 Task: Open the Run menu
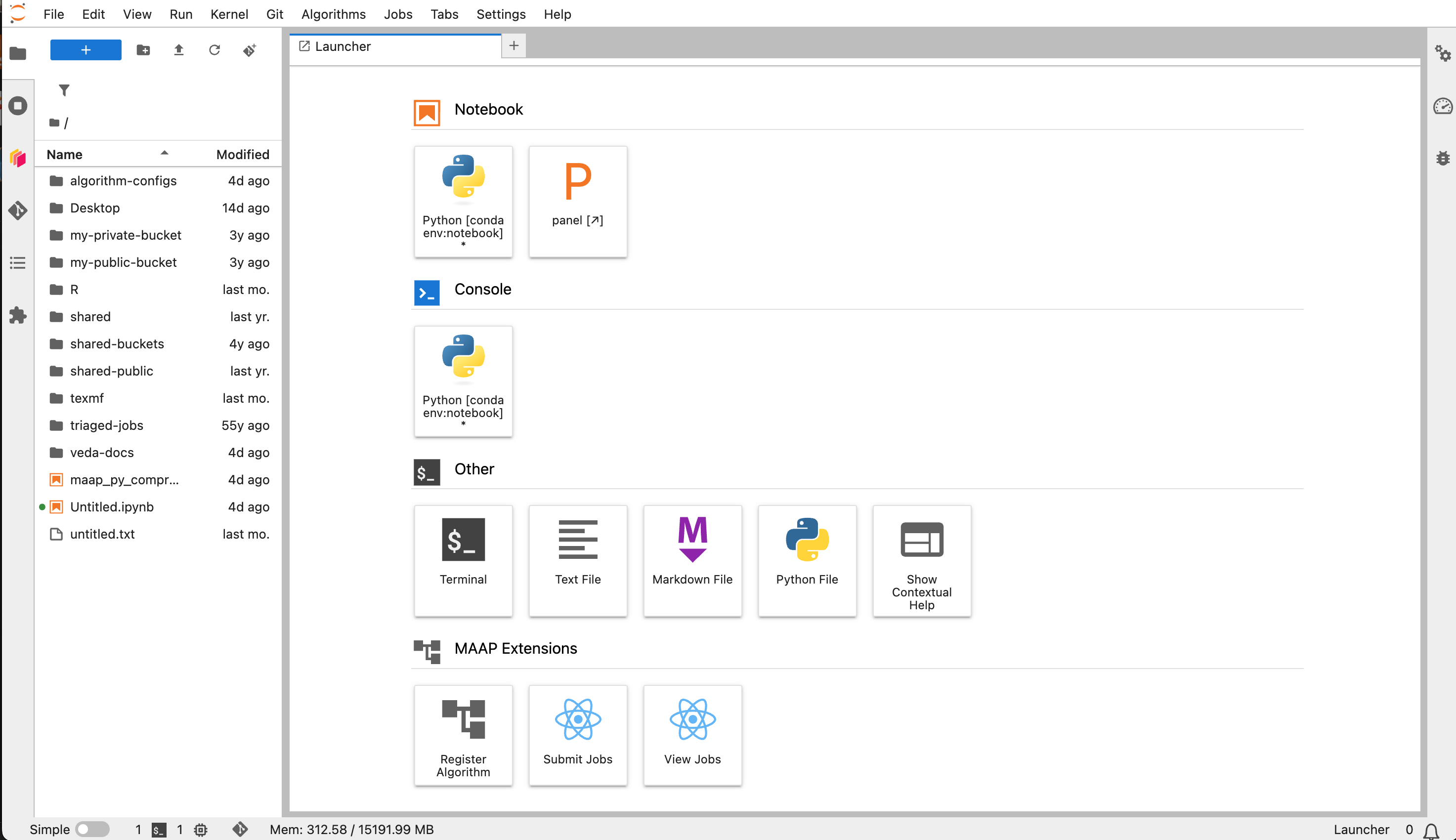point(180,14)
